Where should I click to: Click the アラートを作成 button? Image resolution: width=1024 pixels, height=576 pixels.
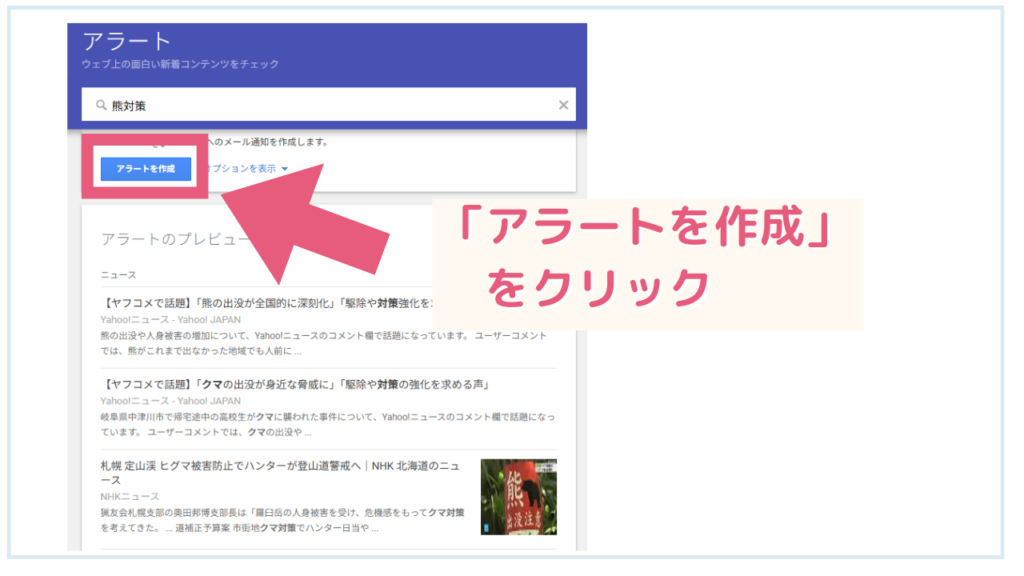(146, 168)
